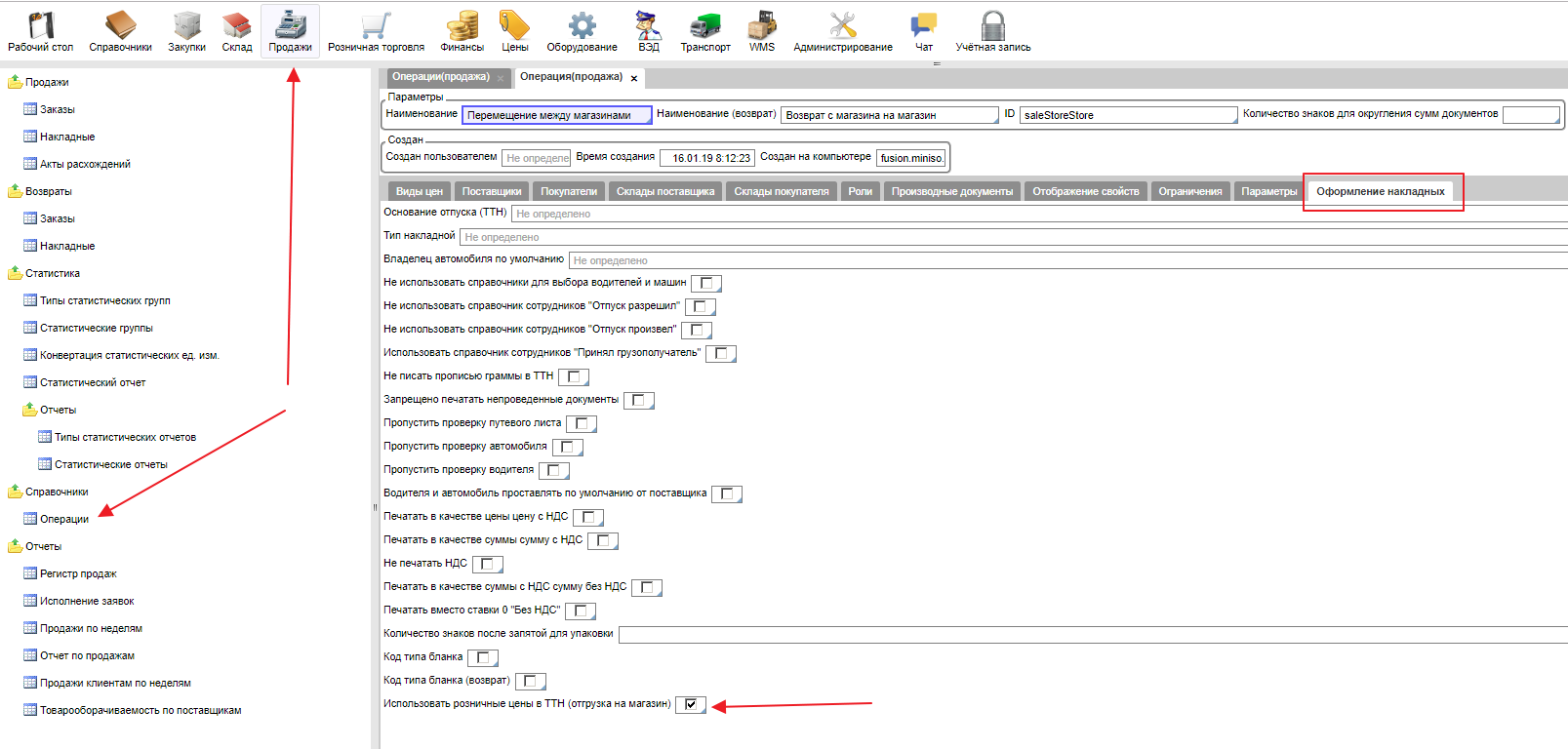1568x749 pixels.
Task: Uncheck 'Использовать розничные цены в ТТН' checkbox
Action: [x=691, y=704]
